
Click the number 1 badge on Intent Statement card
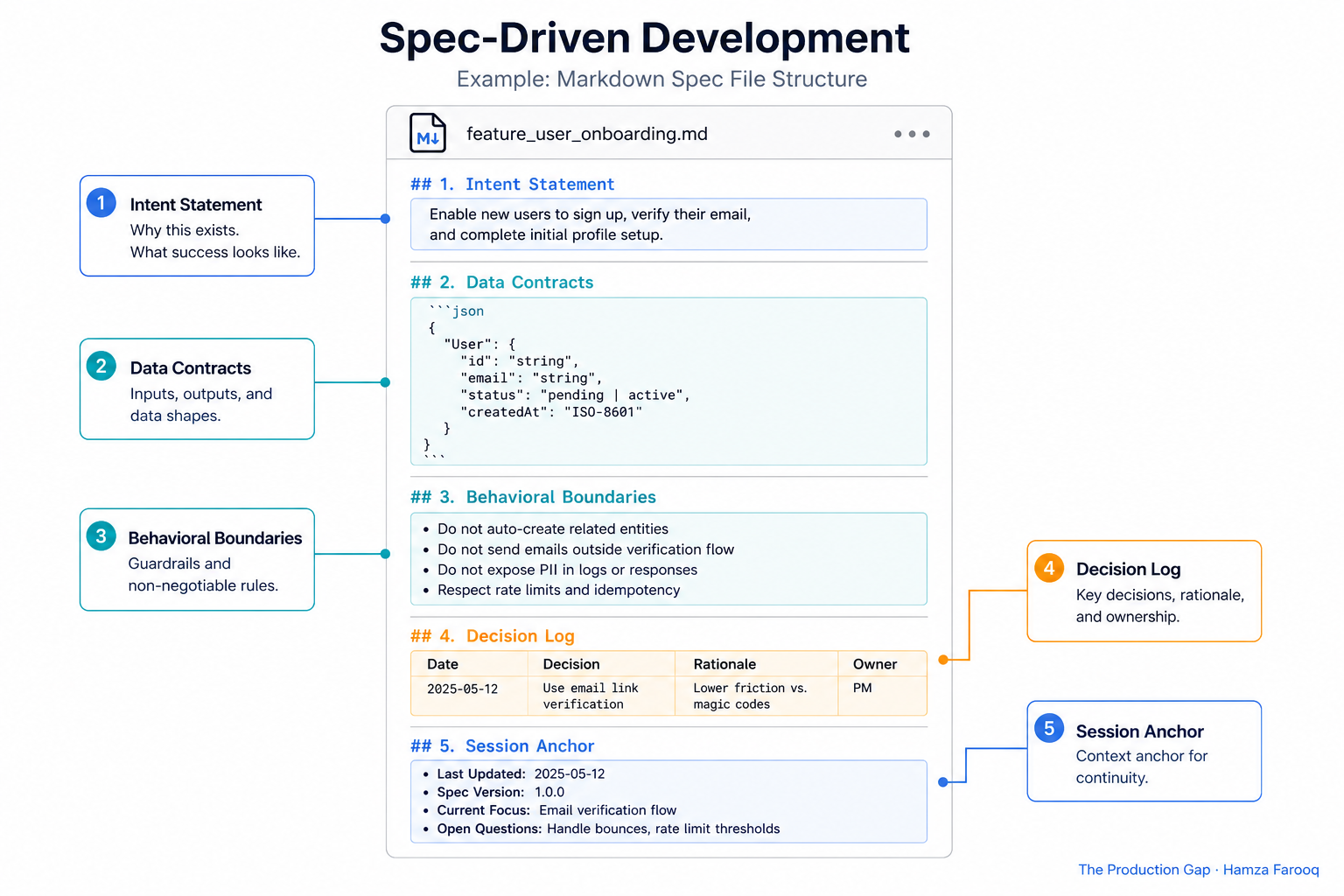coord(101,203)
